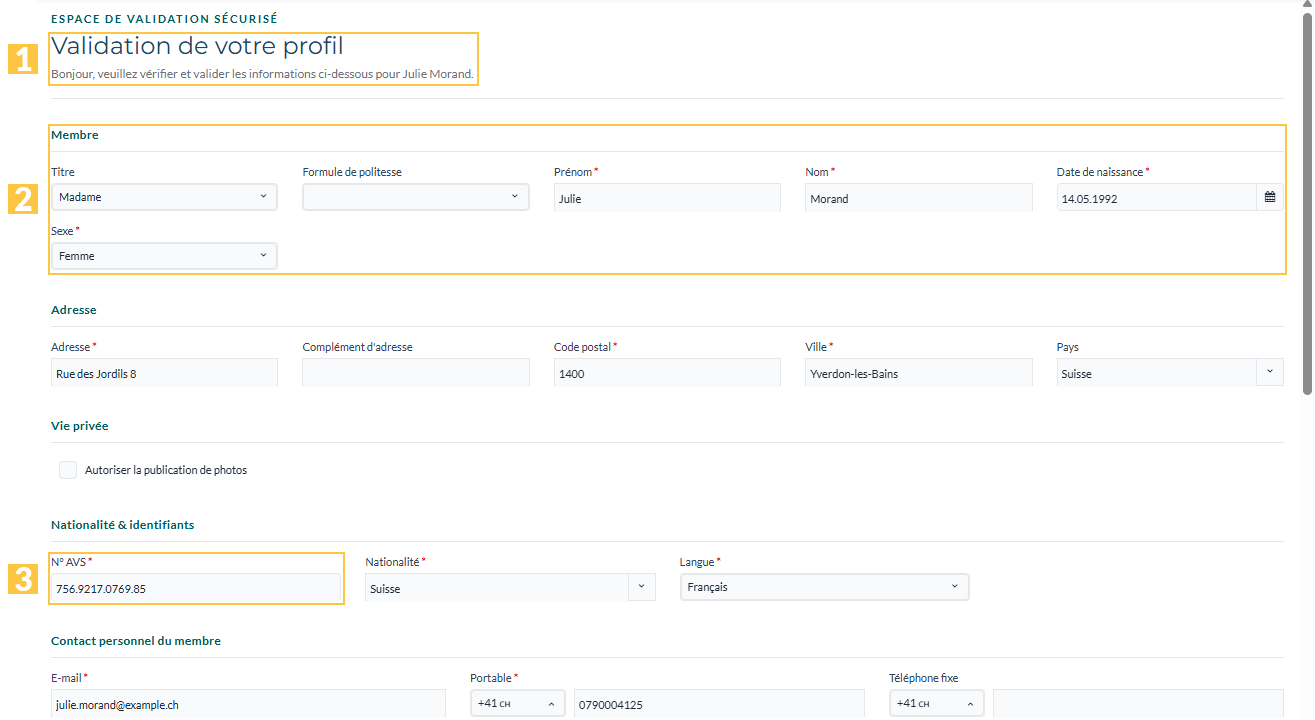1315x720 pixels.
Task: Click the "Vie privée" section heading
Action: [80, 426]
